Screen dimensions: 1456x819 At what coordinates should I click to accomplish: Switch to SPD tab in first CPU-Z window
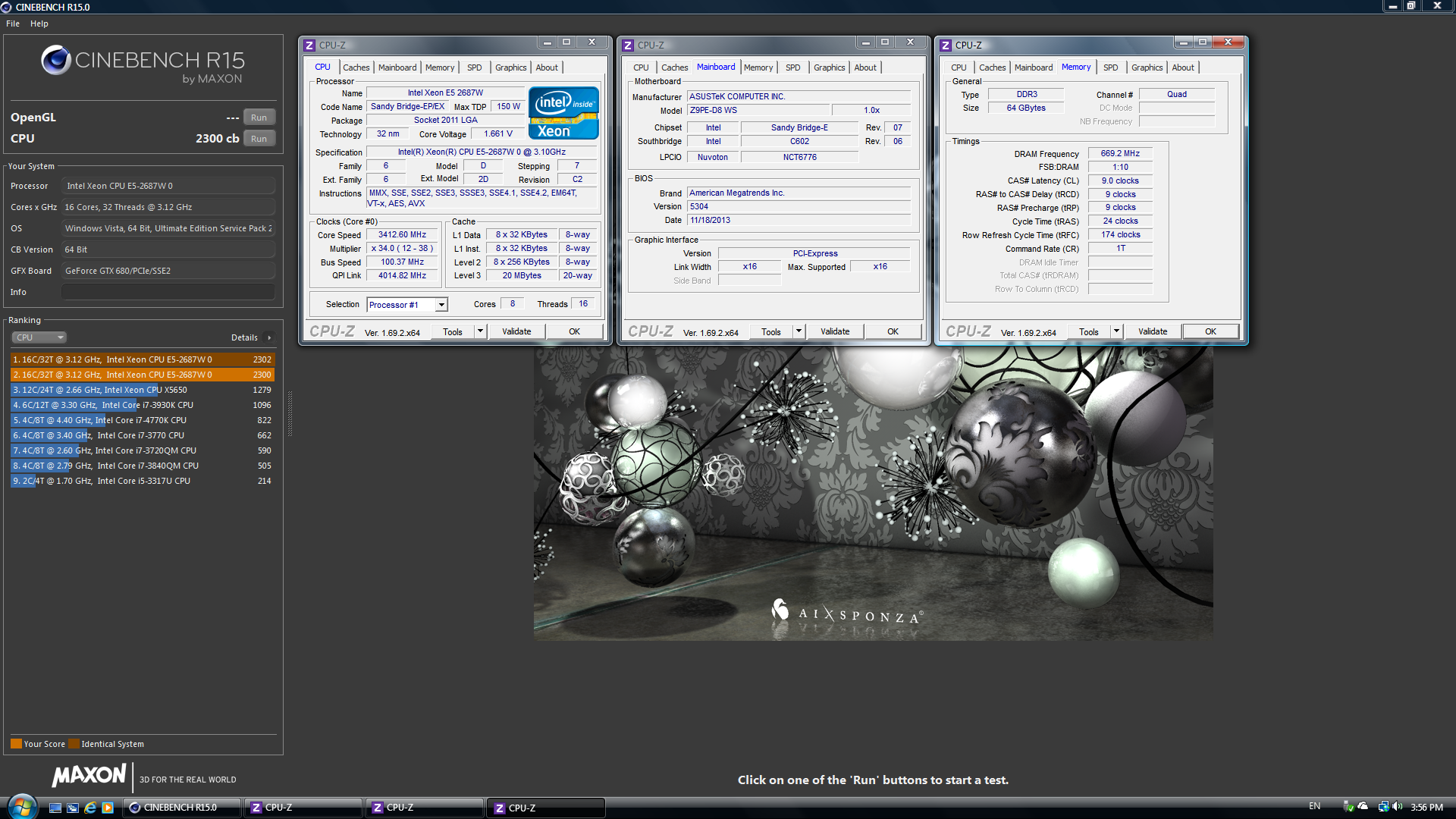(475, 67)
